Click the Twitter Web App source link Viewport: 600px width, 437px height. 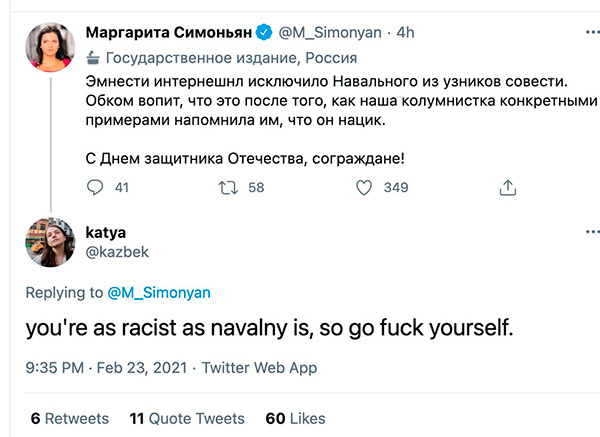click(x=260, y=368)
